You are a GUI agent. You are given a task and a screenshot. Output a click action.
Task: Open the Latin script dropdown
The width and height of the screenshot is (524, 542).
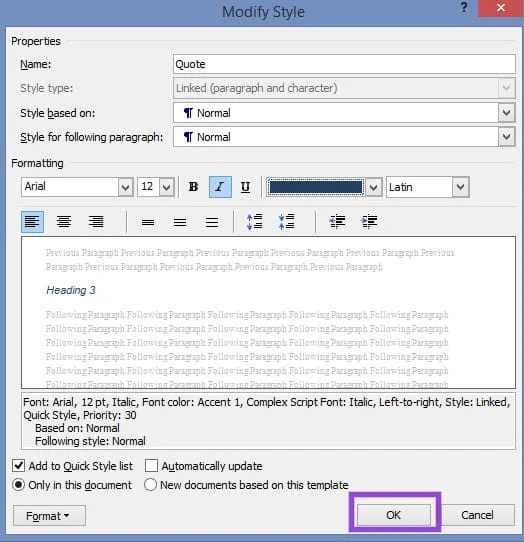point(460,187)
